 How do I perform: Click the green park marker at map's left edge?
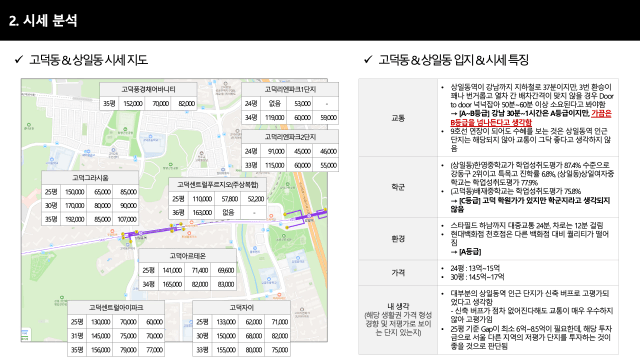coord(29,125)
